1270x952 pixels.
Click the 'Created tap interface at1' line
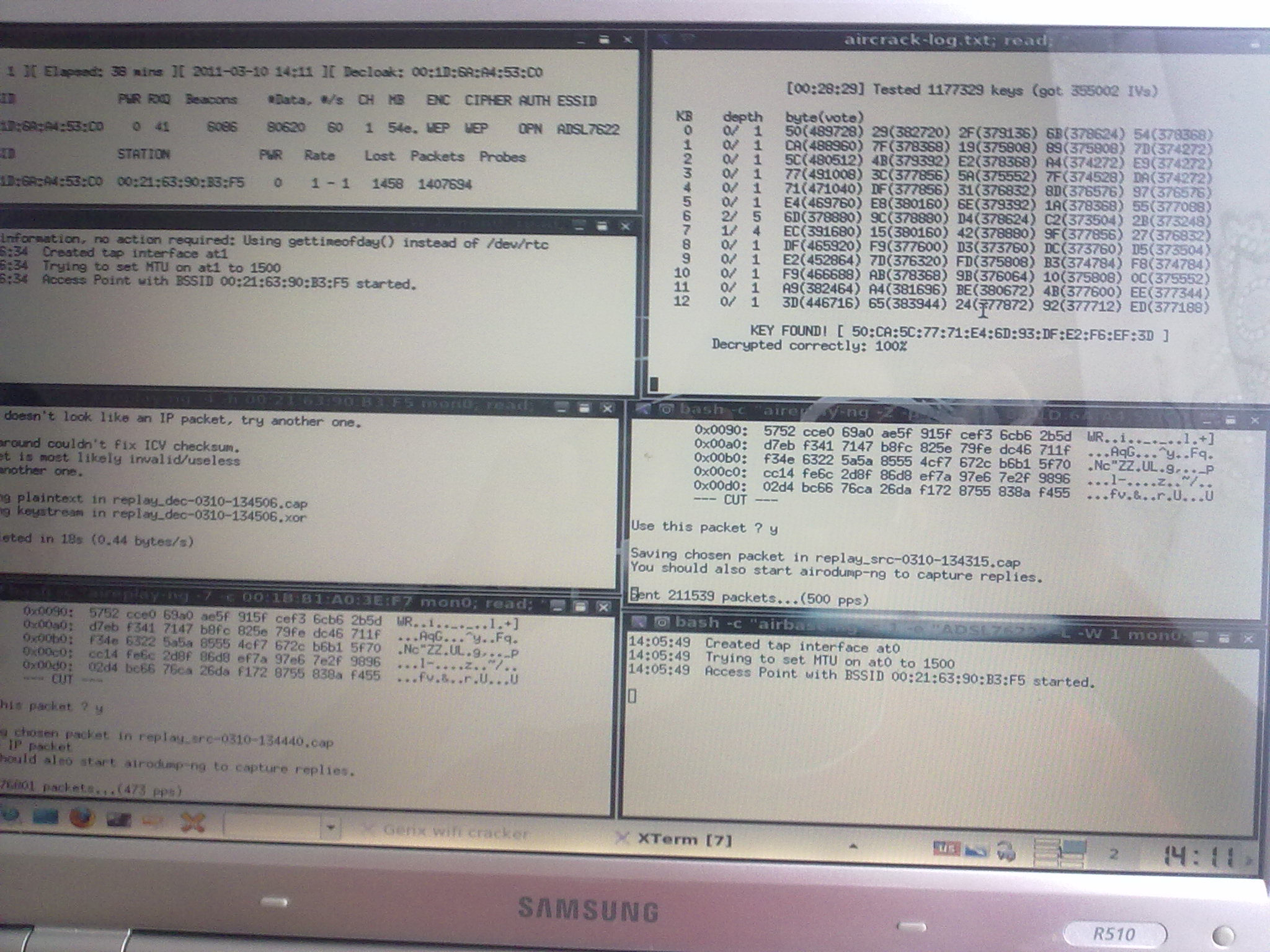(135, 253)
